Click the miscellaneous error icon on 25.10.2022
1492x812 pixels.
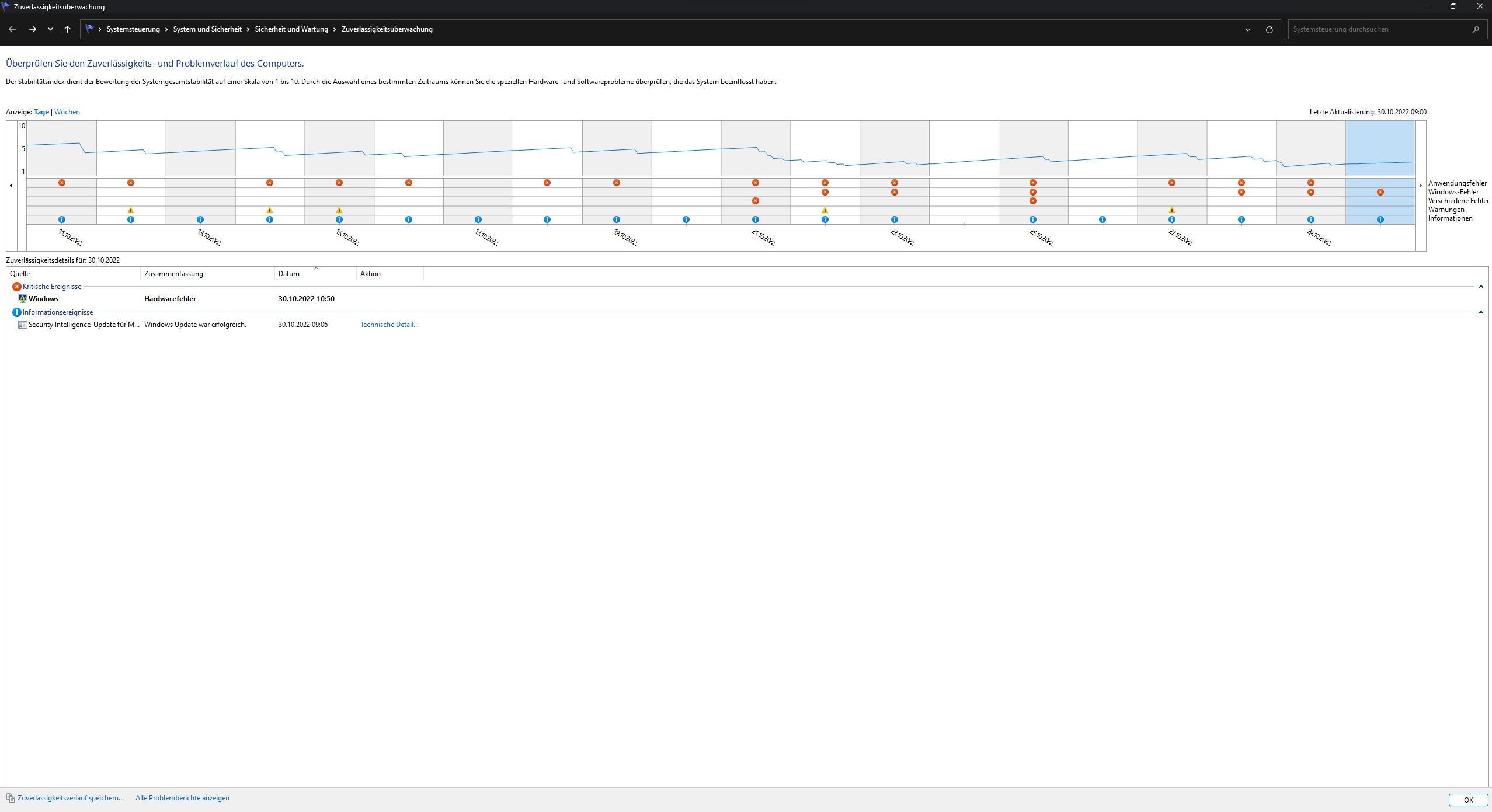point(1032,201)
